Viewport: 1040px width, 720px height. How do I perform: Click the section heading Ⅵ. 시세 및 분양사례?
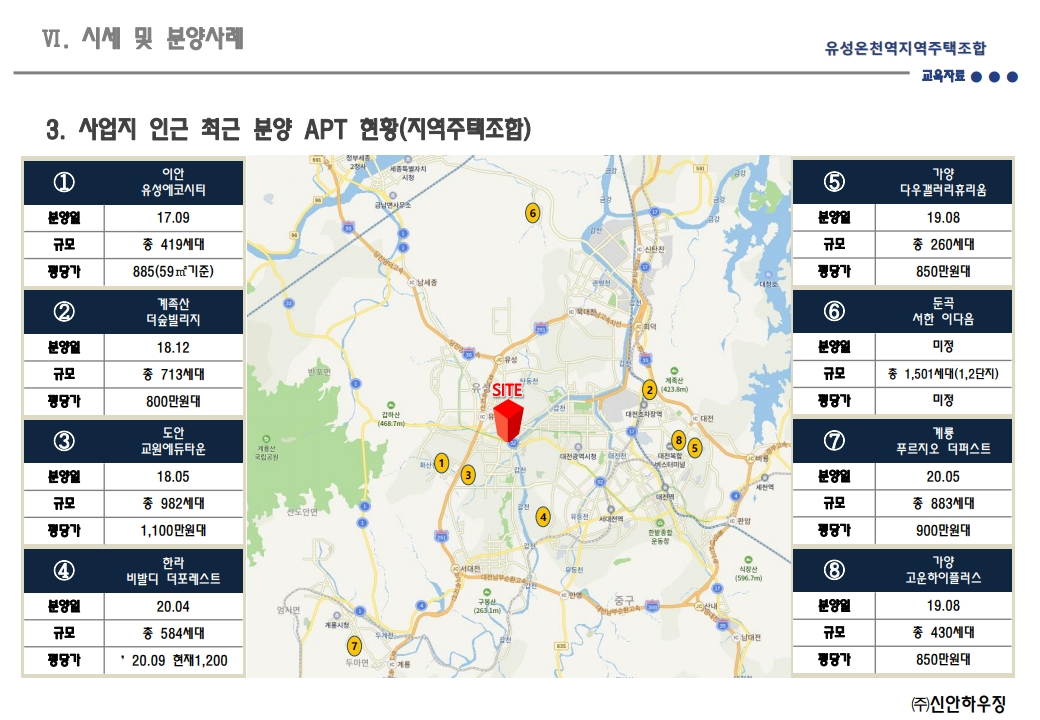point(143,38)
